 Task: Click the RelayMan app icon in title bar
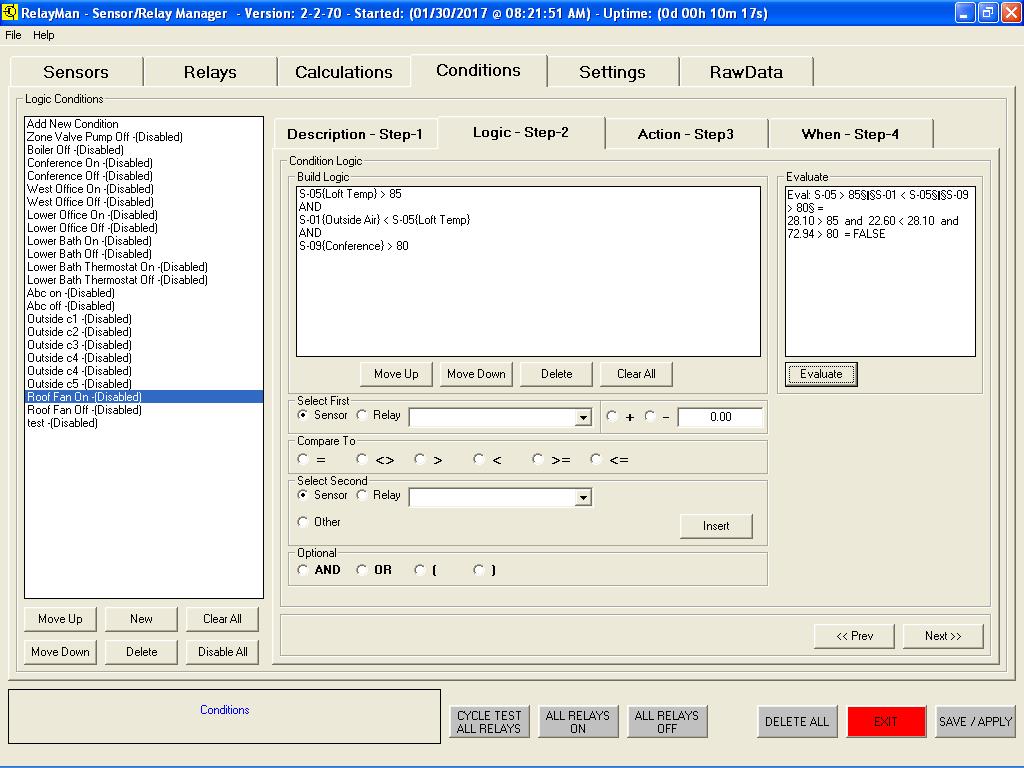(x=10, y=13)
